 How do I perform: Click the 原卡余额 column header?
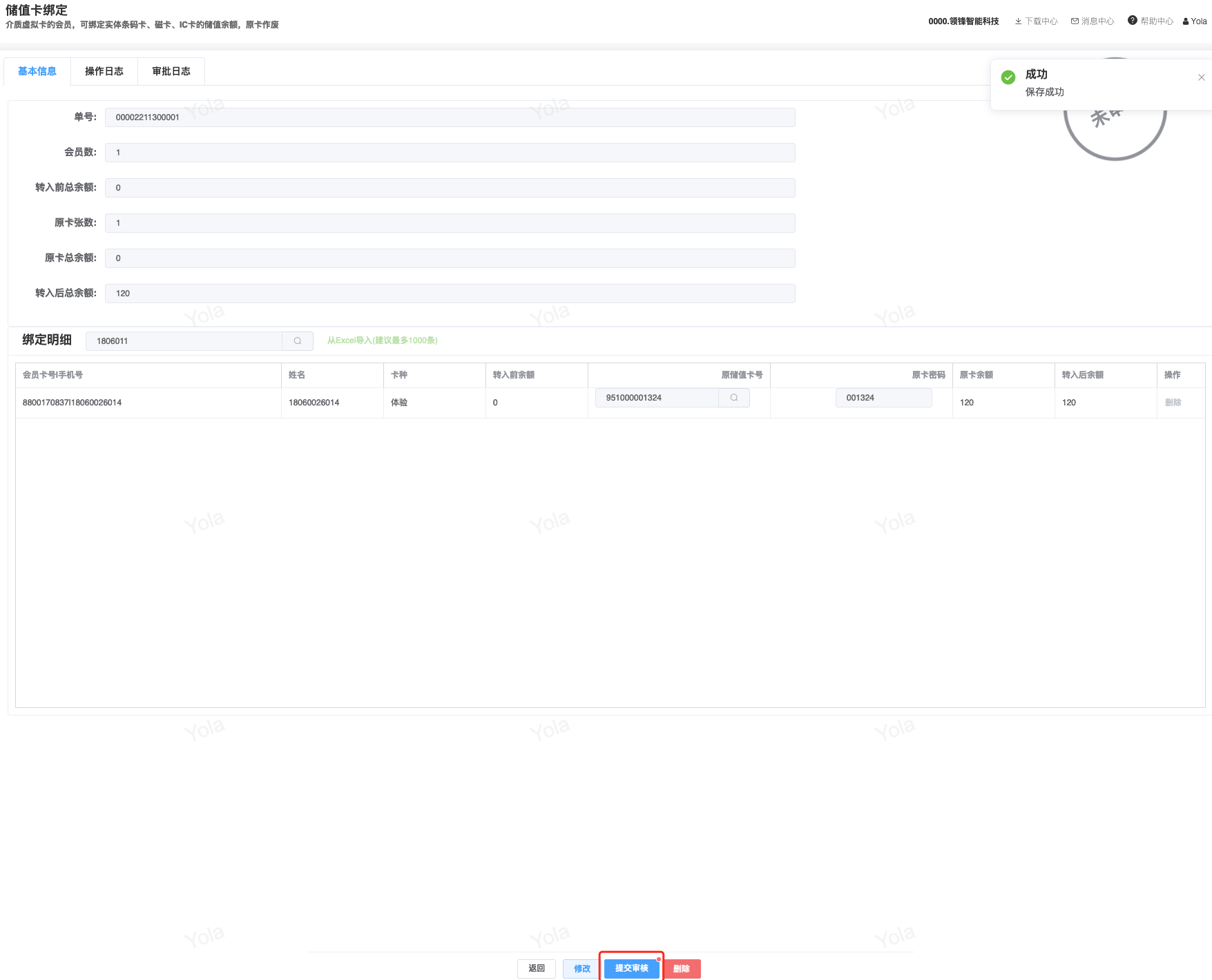coord(977,375)
